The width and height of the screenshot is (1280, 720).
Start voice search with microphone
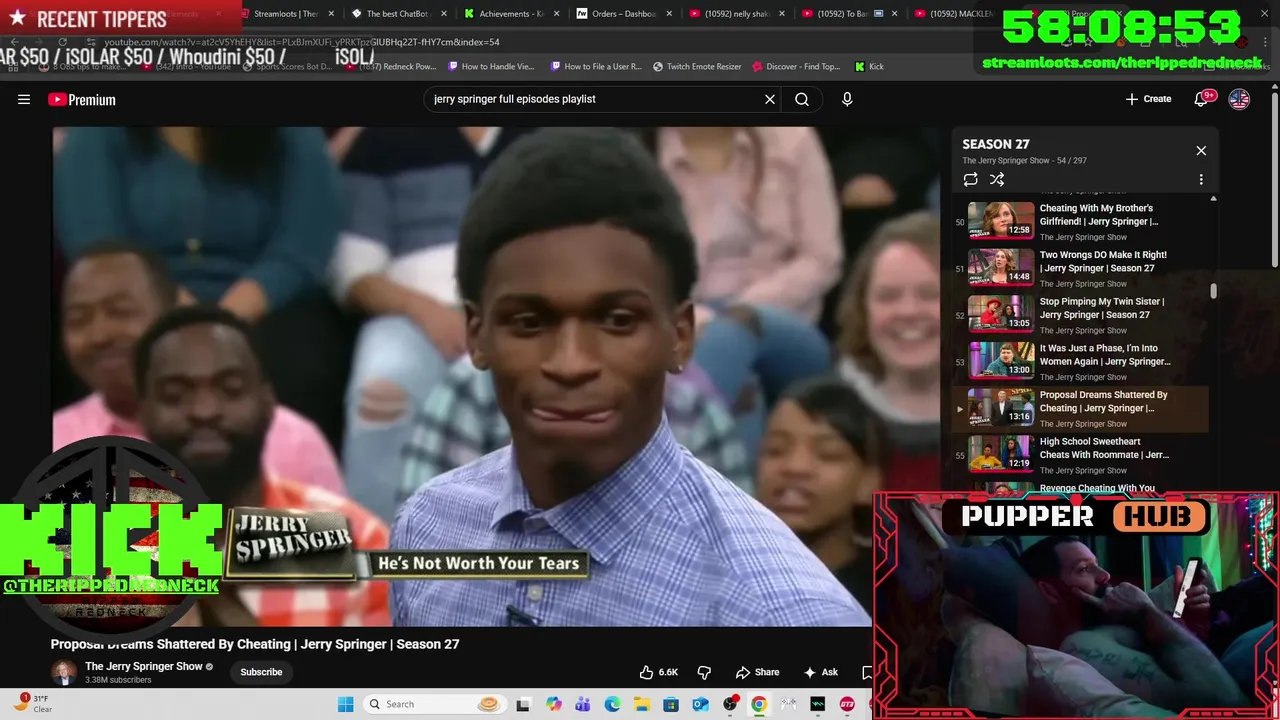847,99
